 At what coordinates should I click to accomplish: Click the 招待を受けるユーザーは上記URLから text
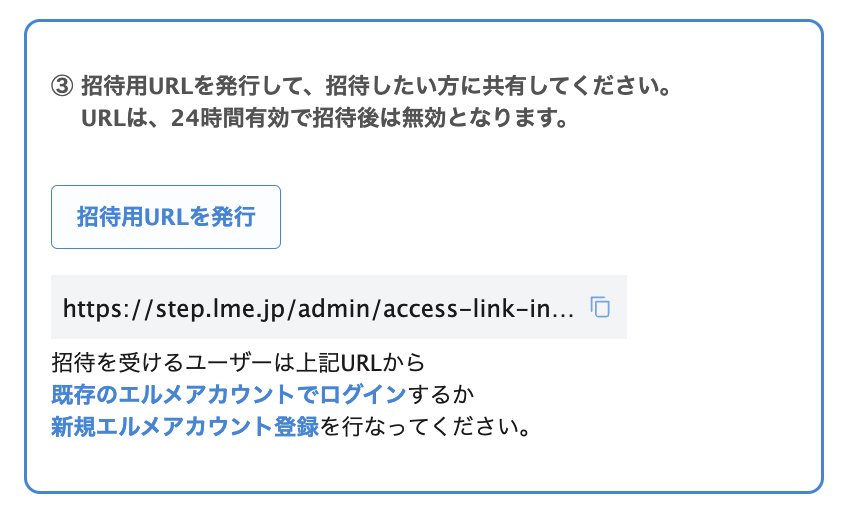pos(239,361)
